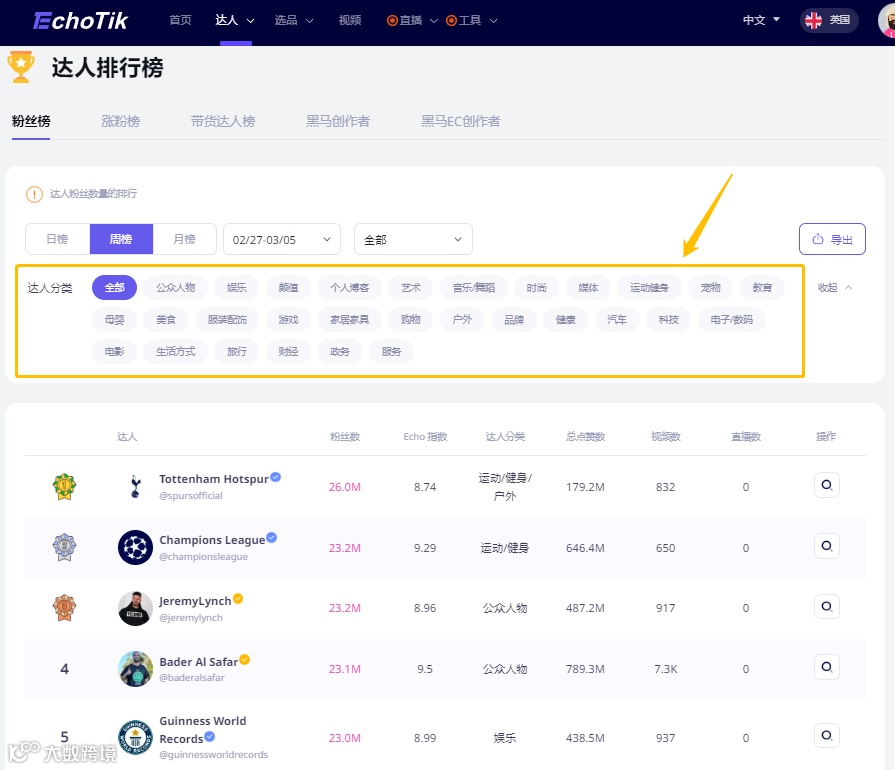
Task: Open search icon for Bader Al Safar row
Action: click(827, 667)
